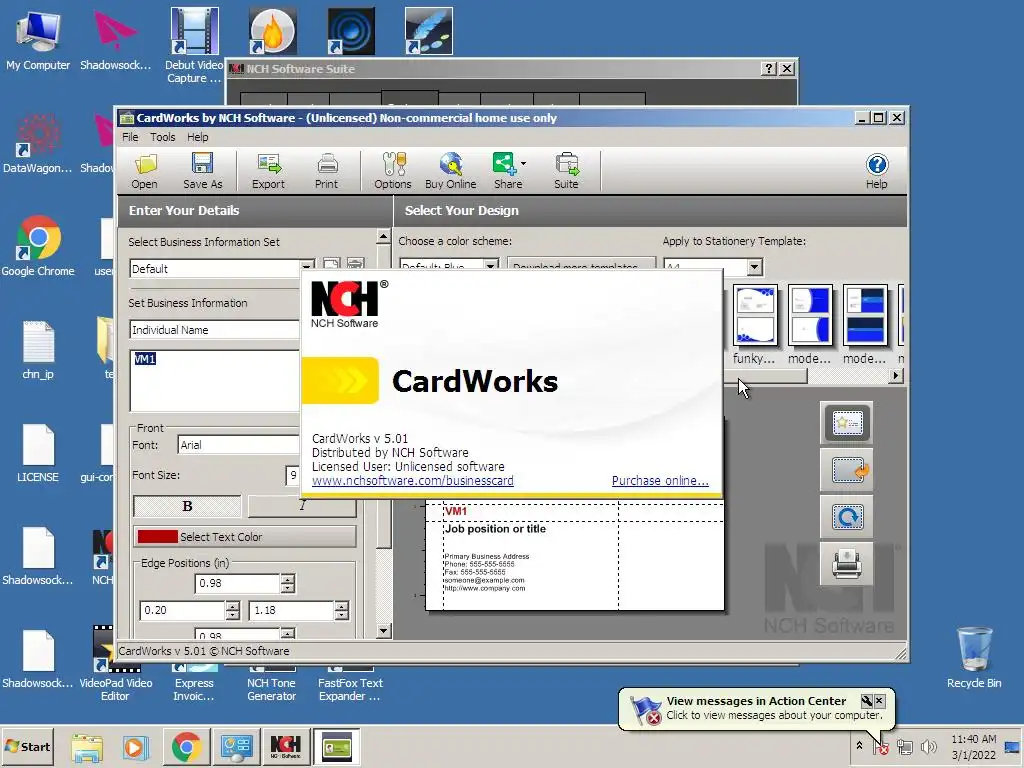Screen dimensions: 1024x768
Task: Click 'Job position or title' on the card preview
Action: point(495,529)
